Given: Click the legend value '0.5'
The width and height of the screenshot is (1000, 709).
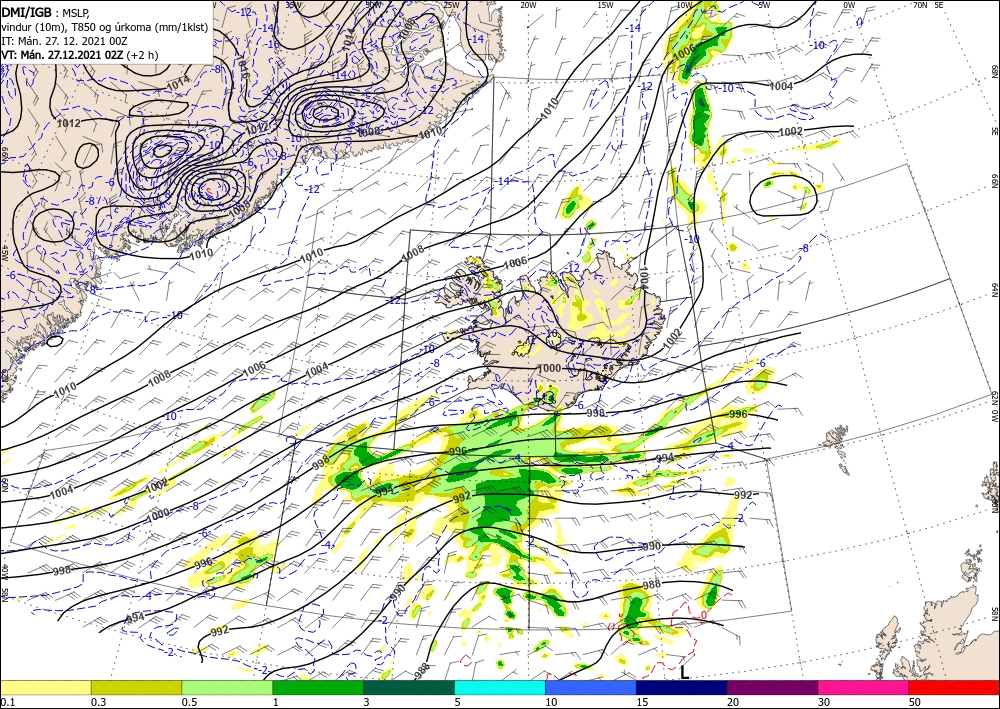Looking at the screenshot, I should click(188, 702).
